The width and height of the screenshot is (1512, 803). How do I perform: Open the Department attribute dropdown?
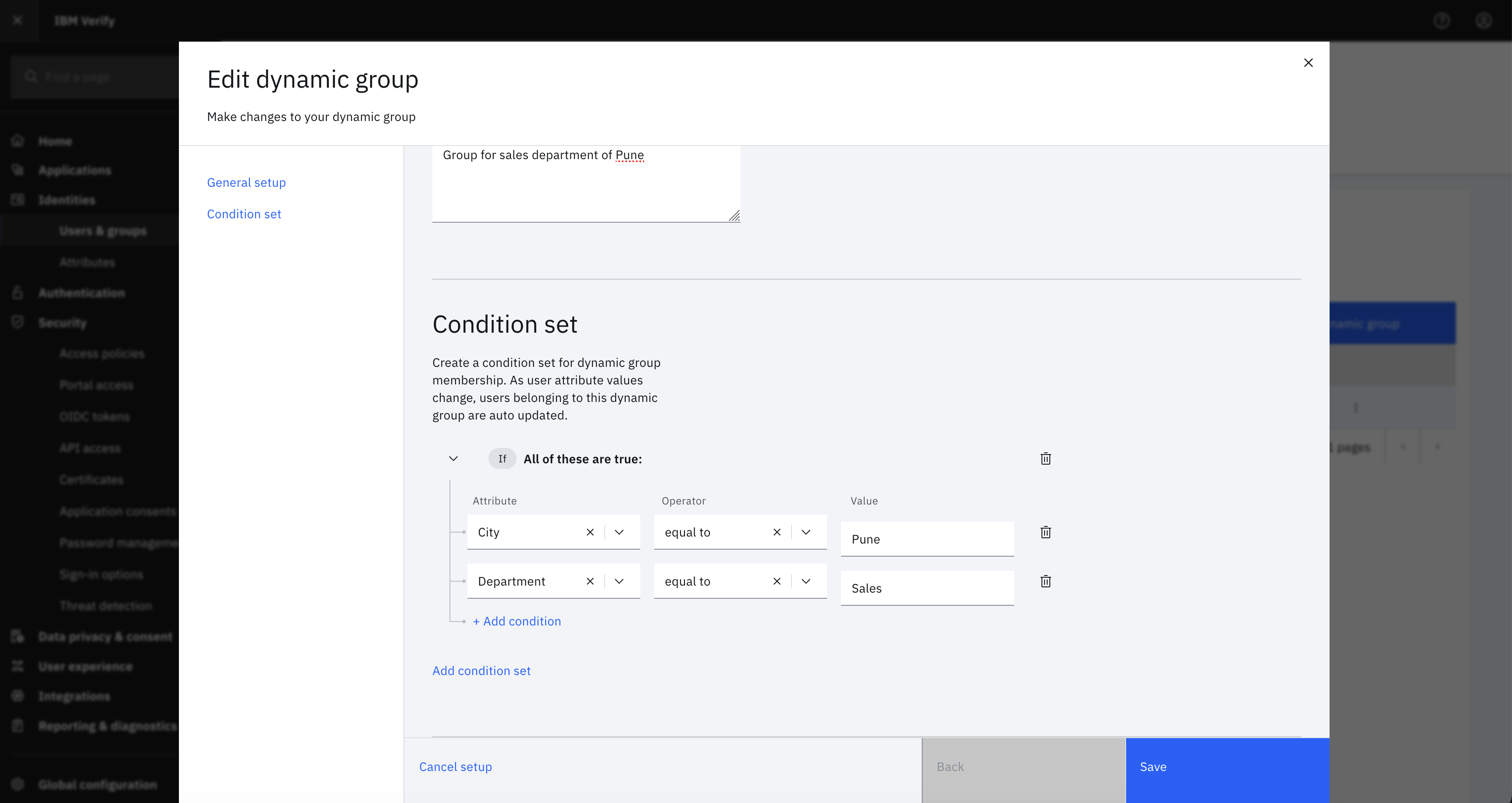pyautogui.click(x=619, y=581)
